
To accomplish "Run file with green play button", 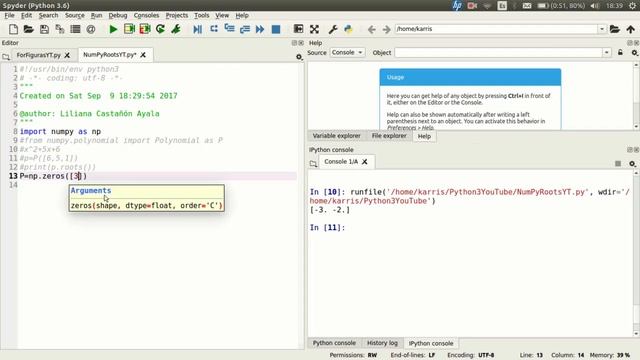I will point(113,29).
